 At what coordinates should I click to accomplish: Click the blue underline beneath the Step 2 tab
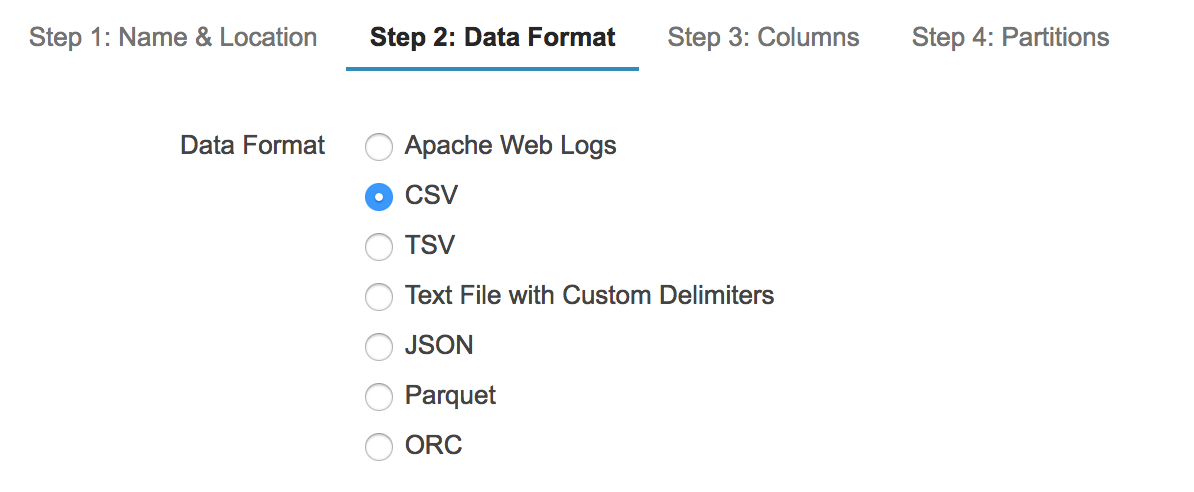point(492,69)
